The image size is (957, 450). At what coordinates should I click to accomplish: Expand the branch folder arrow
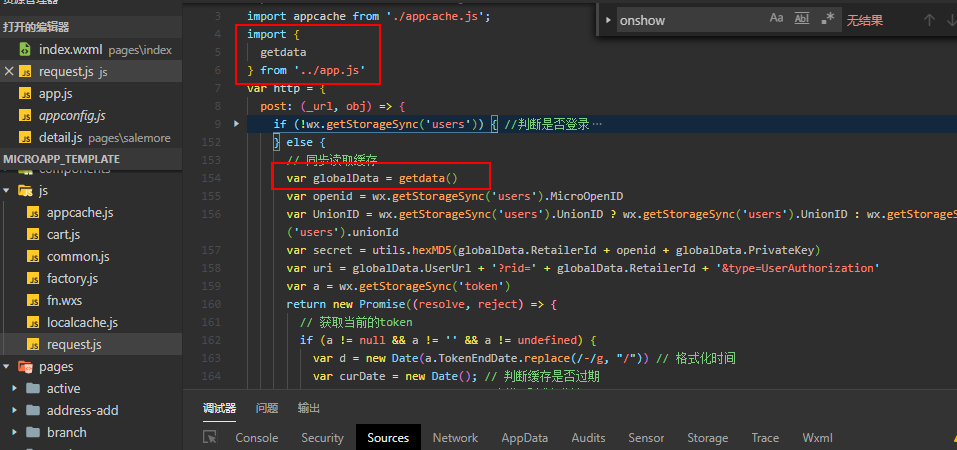(x=15, y=433)
